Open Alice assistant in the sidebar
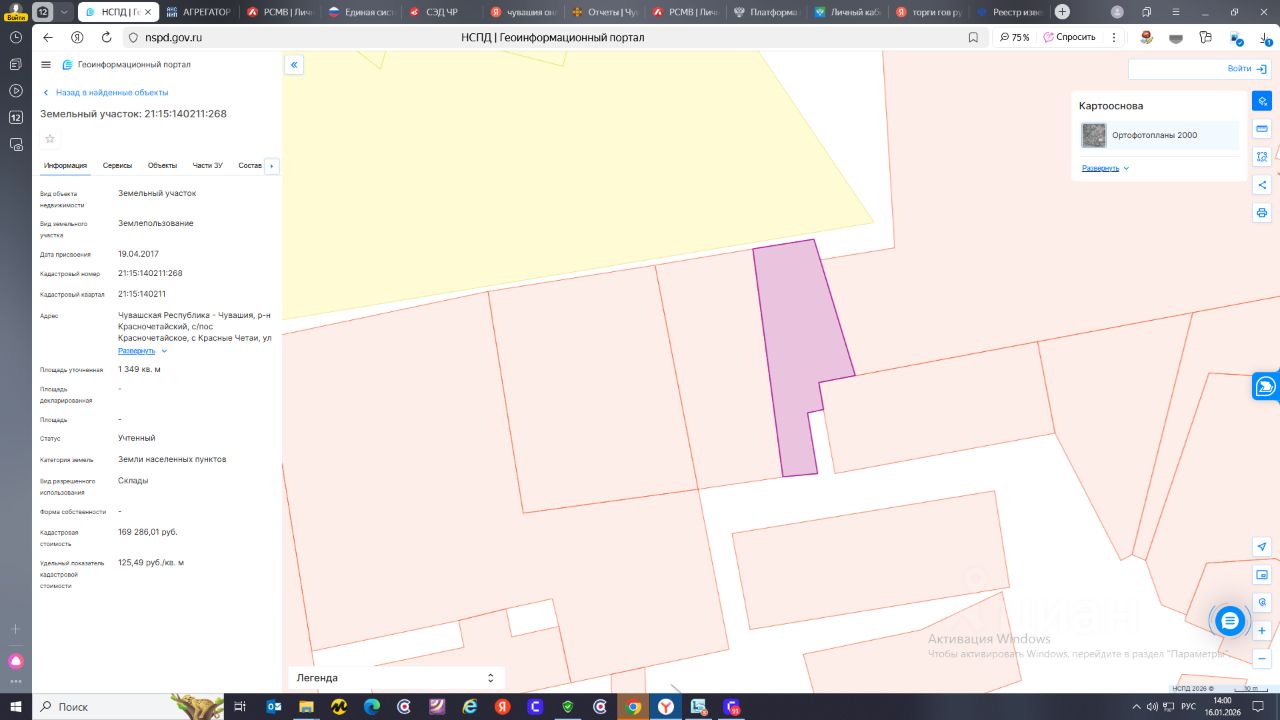This screenshot has height=720, width=1280. pyautogui.click(x=16, y=661)
